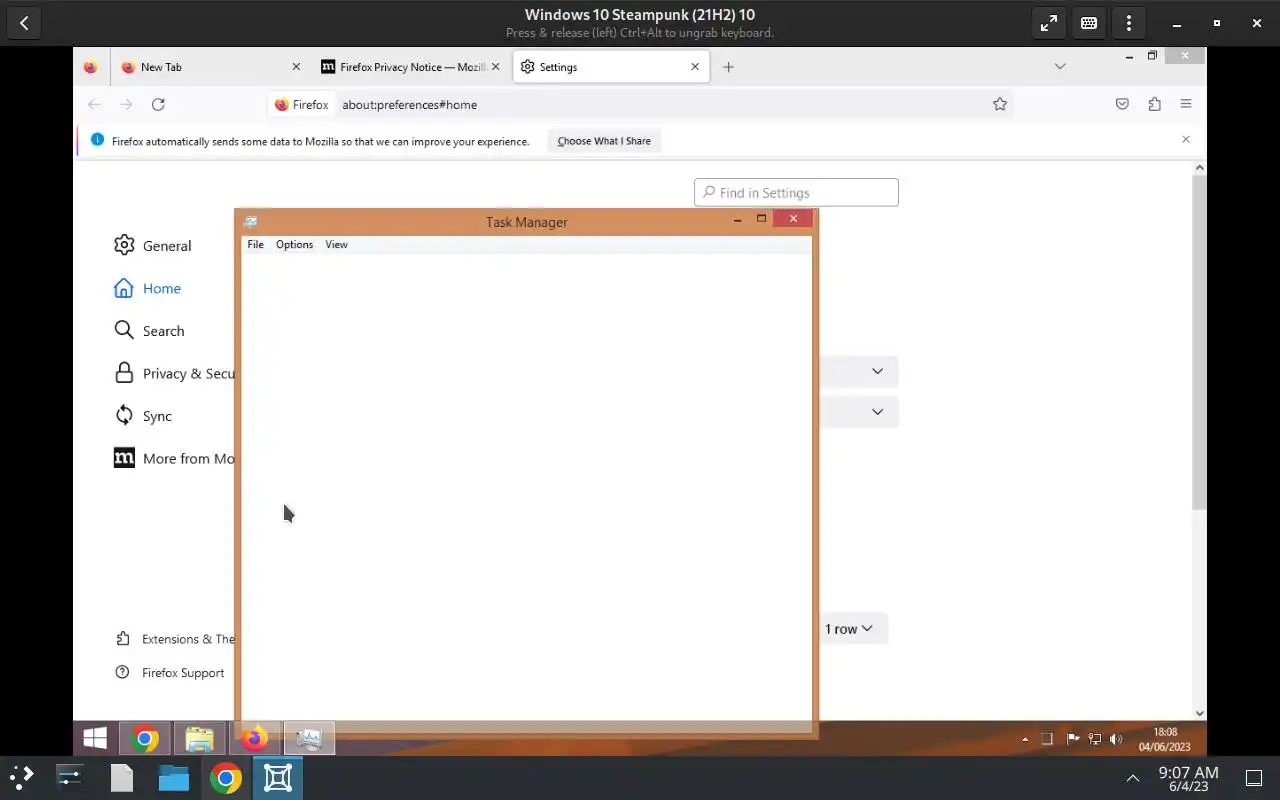Viewport: 1280px width, 800px height.
Task: Open host system settings taskbar icon
Action: coord(70,777)
